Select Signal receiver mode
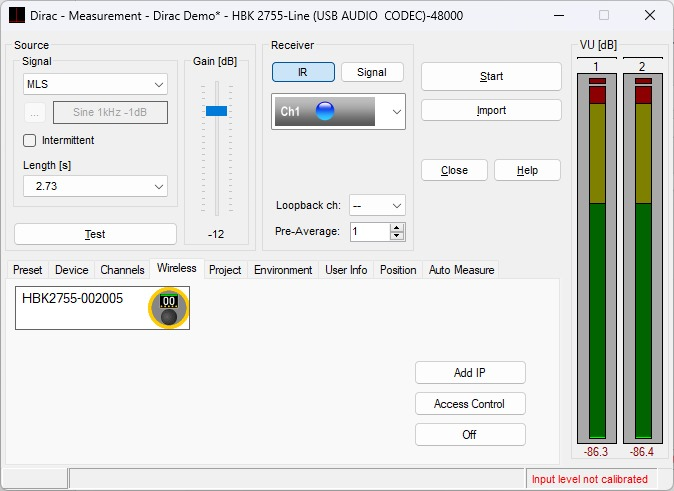Image resolution: width=674 pixels, height=491 pixels. click(x=372, y=72)
